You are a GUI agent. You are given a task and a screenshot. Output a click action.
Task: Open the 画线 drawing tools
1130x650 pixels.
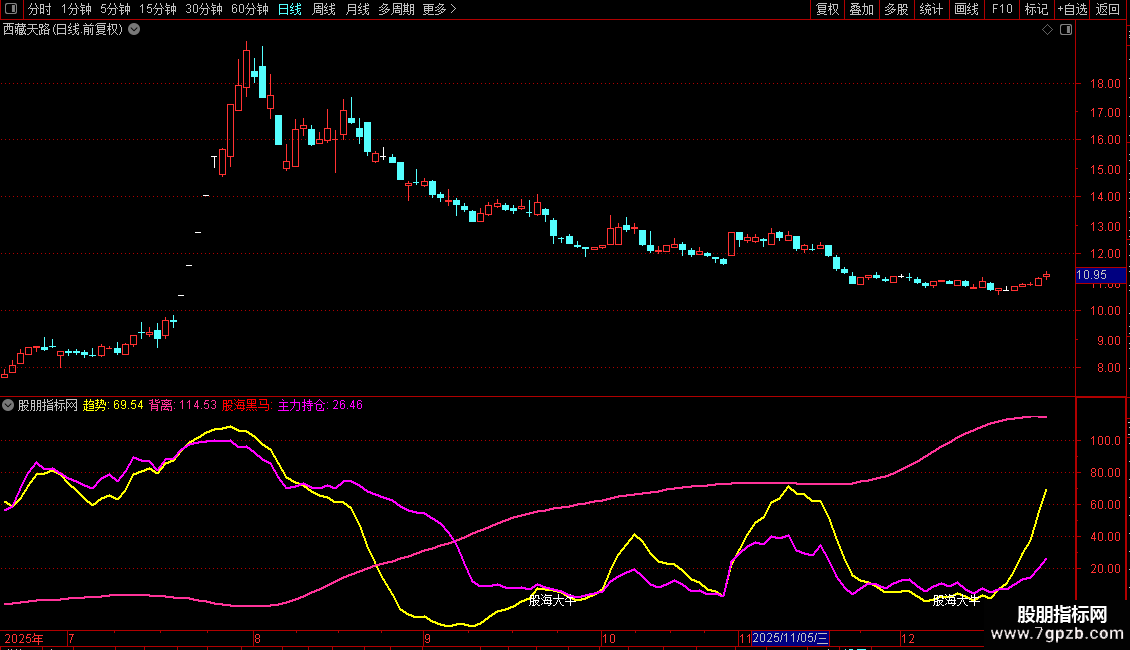(x=966, y=9)
